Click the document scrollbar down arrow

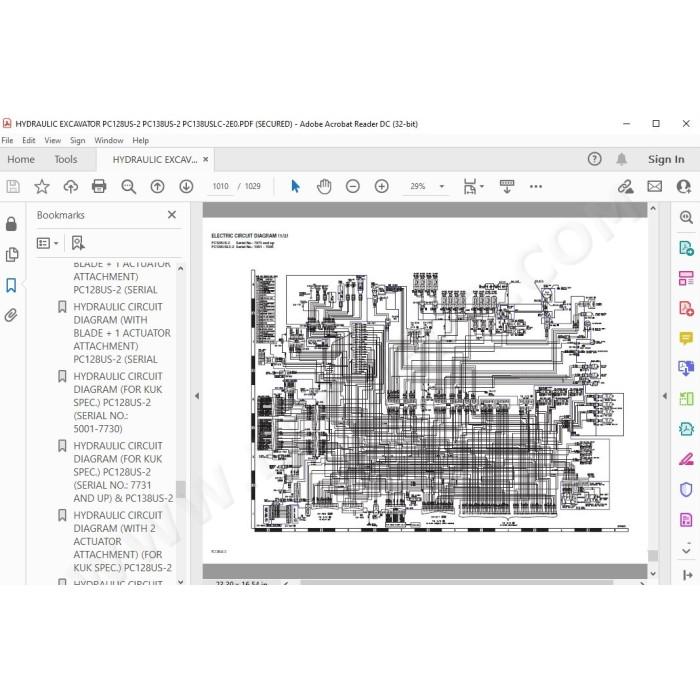(653, 573)
